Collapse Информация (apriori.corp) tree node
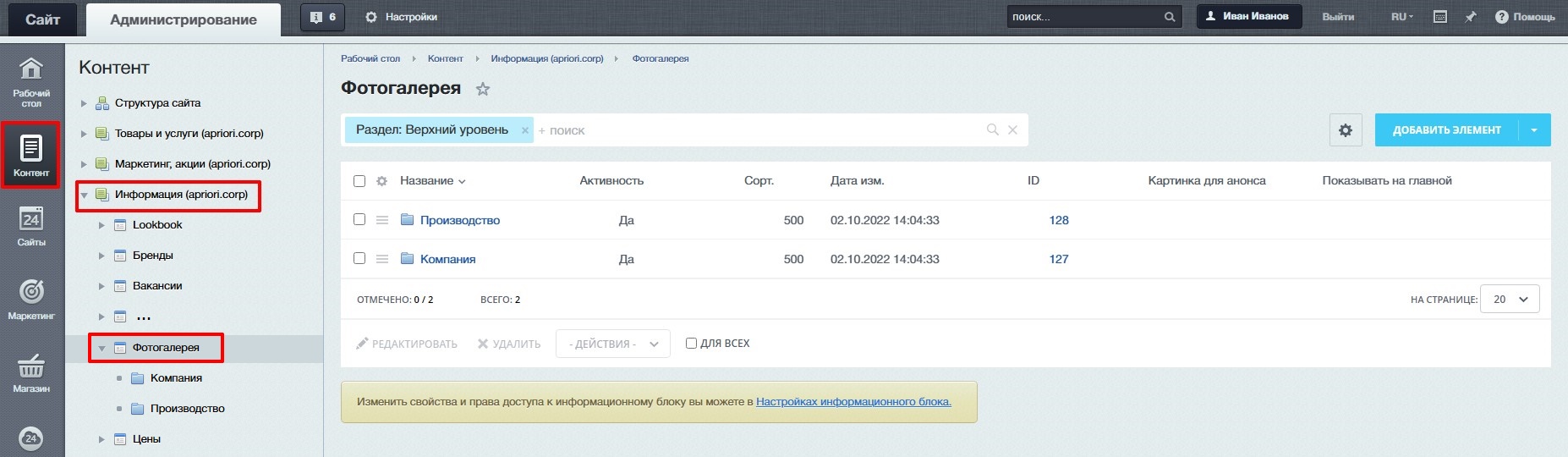 pos(84,195)
